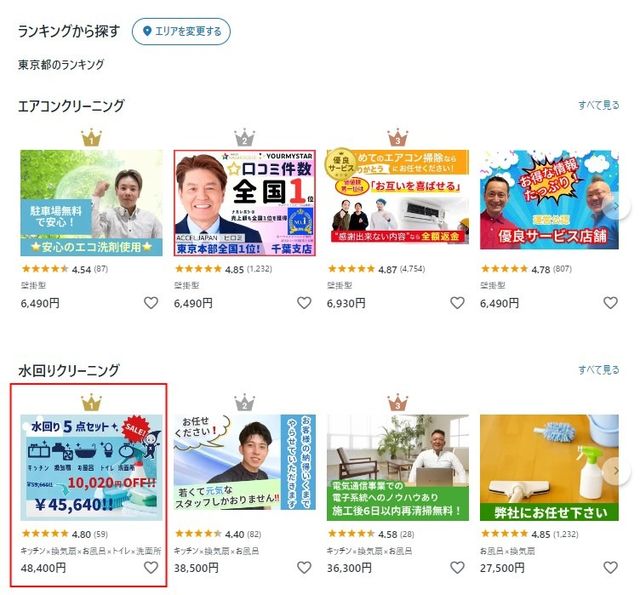The width and height of the screenshot is (640, 595).
Task: Click the location pin icon in area button
Action: [149, 32]
